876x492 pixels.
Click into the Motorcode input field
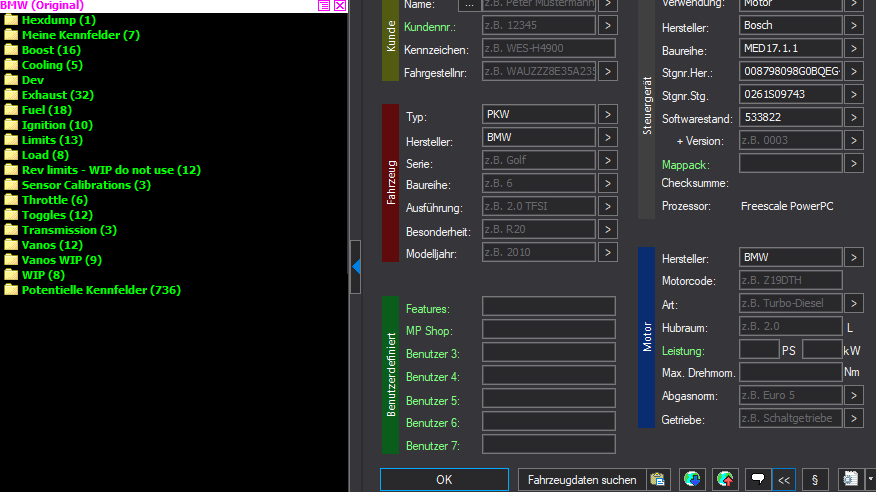coord(790,280)
